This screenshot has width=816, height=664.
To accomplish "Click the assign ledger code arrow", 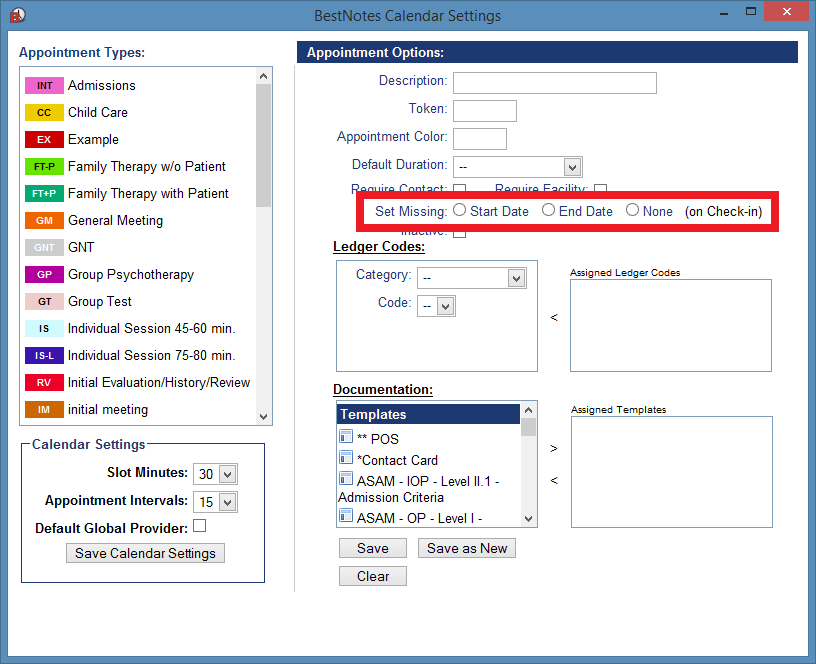I will 554,317.
